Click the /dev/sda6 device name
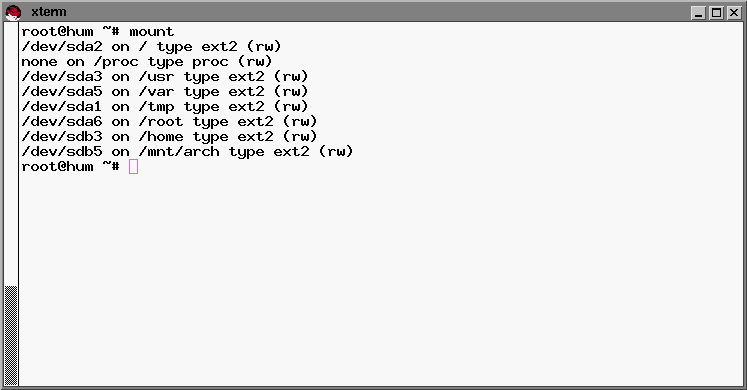Screen dimensions: 747x390 [62, 122]
